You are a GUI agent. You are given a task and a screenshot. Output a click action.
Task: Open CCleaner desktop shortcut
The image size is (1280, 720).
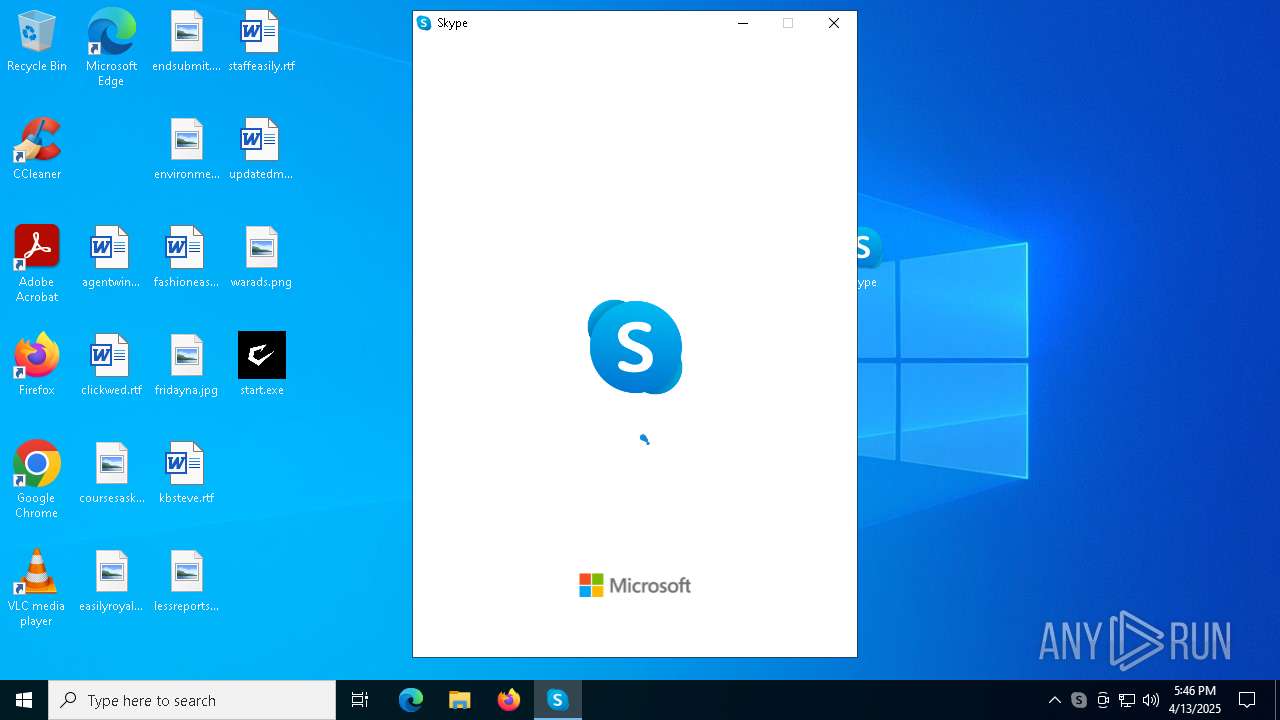tap(37, 150)
